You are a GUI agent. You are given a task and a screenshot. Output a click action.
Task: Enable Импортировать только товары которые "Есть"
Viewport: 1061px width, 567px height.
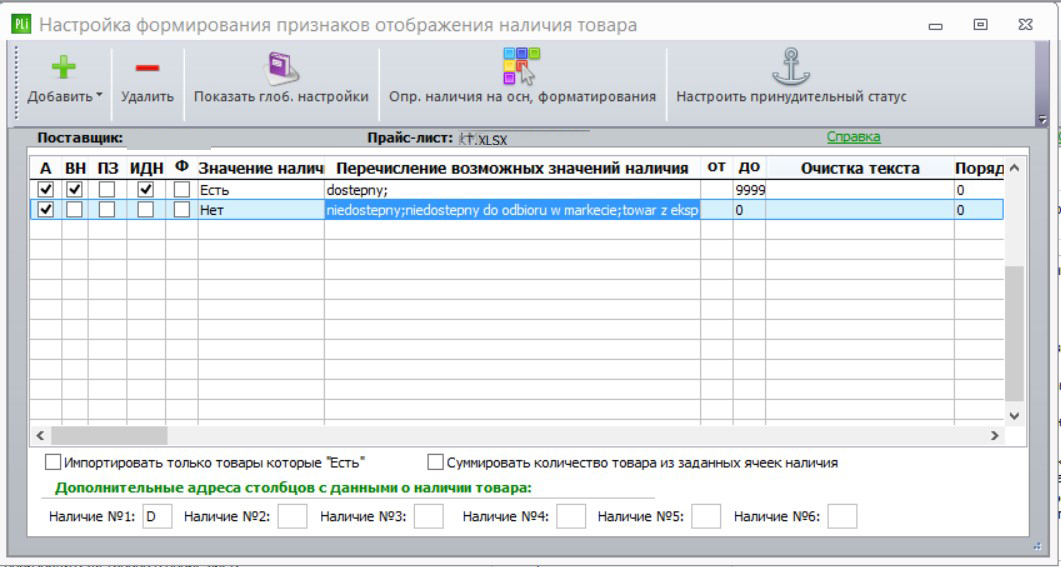tap(53, 463)
